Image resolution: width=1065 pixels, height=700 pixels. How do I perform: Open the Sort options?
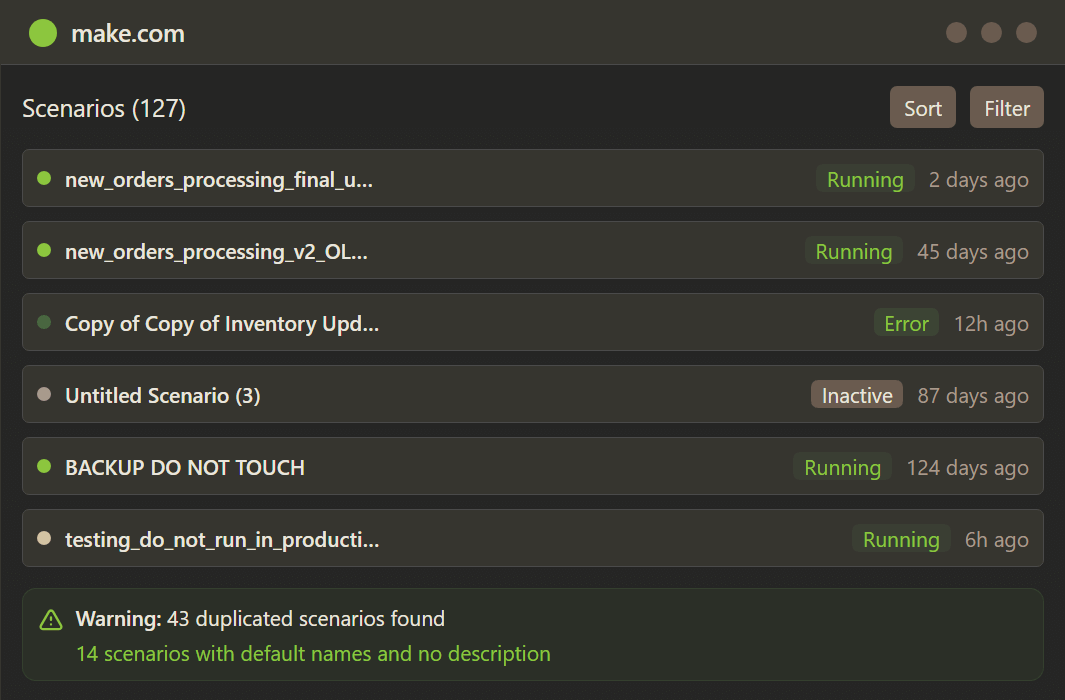click(922, 107)
